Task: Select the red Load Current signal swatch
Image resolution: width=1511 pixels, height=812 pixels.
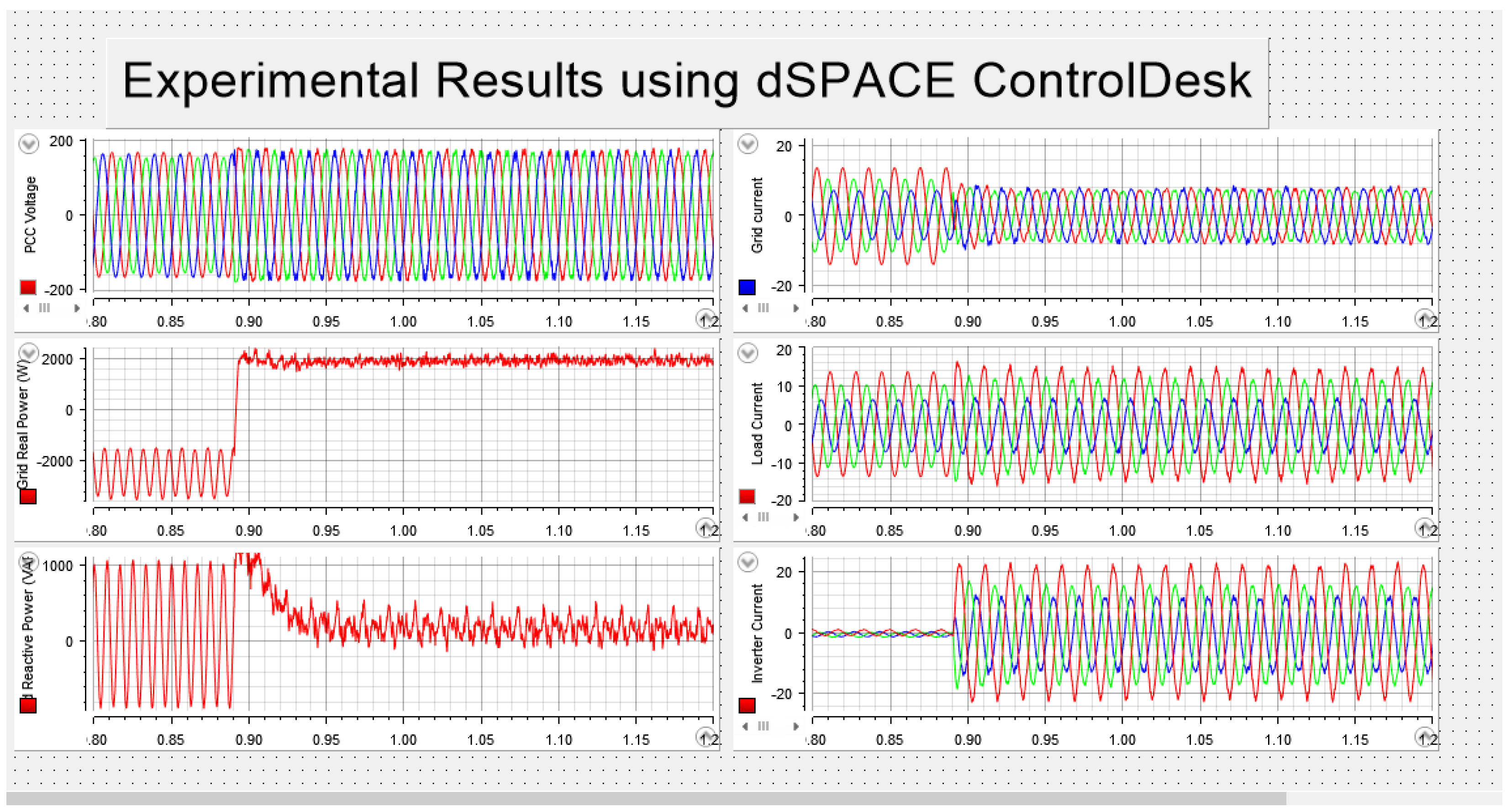Action: pos(747,497)
